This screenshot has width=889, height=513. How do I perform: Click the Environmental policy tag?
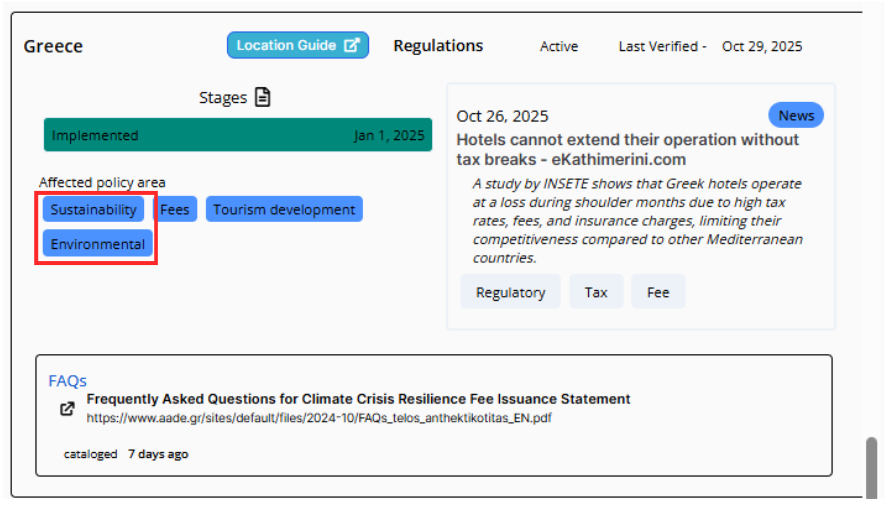pyautogui.click(x=97, y=244)
